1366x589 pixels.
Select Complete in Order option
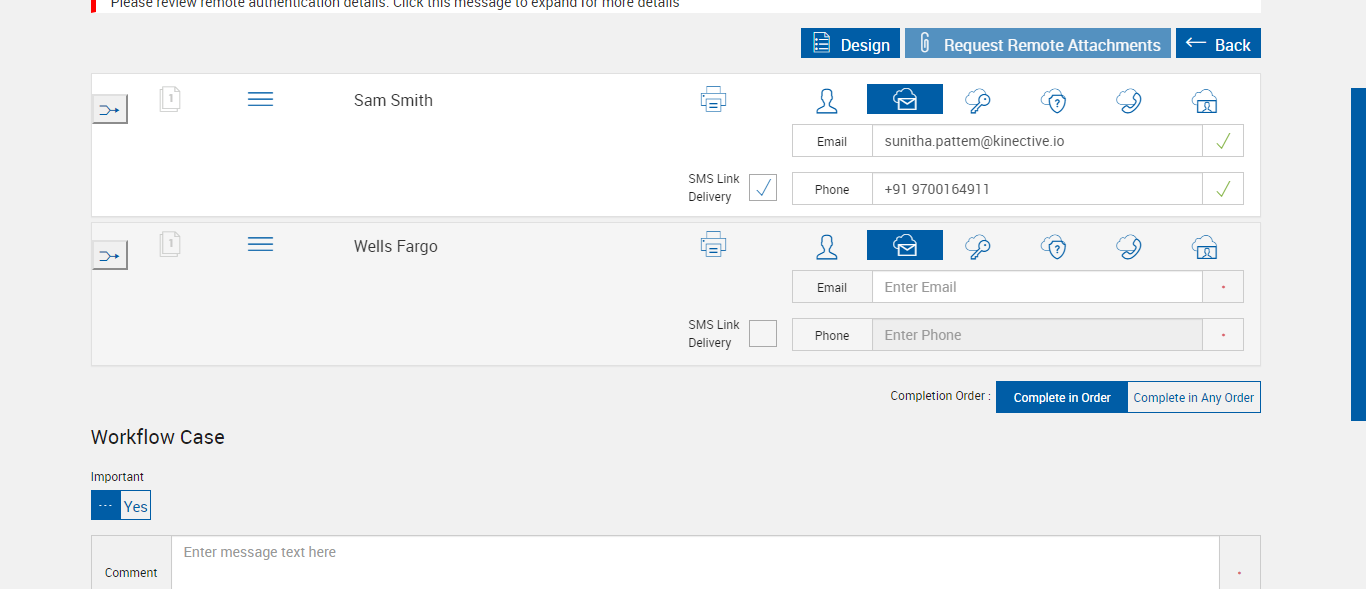click(1062, 397)
